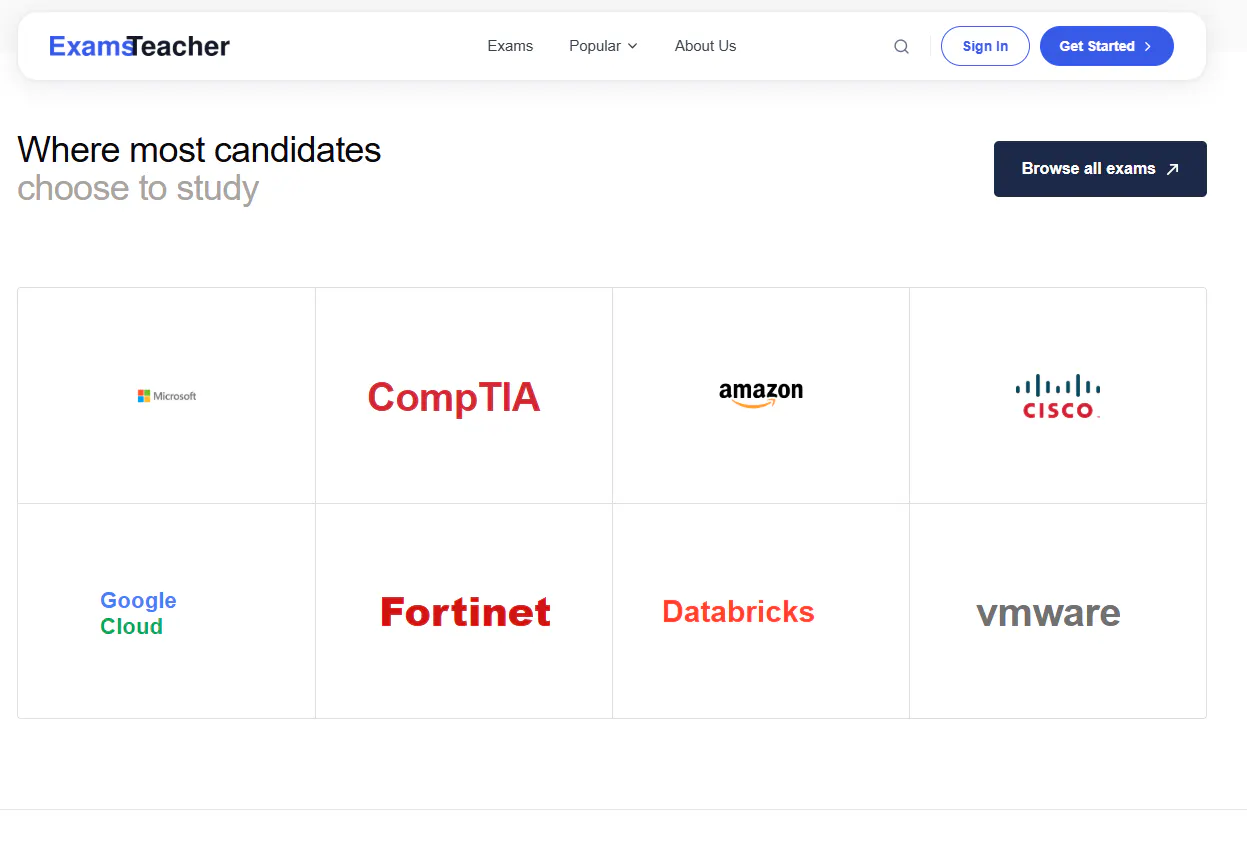Open the Amazon logo tile
Screen dimensions: 1247x847
point(761,396)
